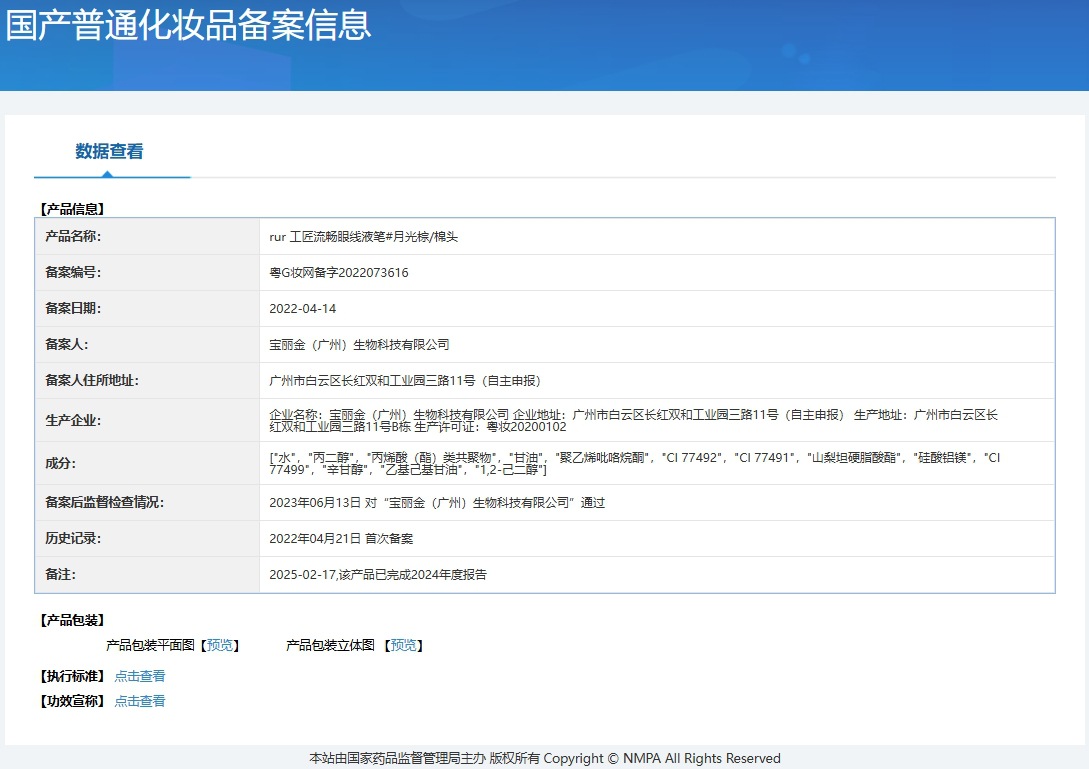Screen dimensions: 1089x769
Task: Click the 备案编号 row label
Action: click(x=73, y=273)
